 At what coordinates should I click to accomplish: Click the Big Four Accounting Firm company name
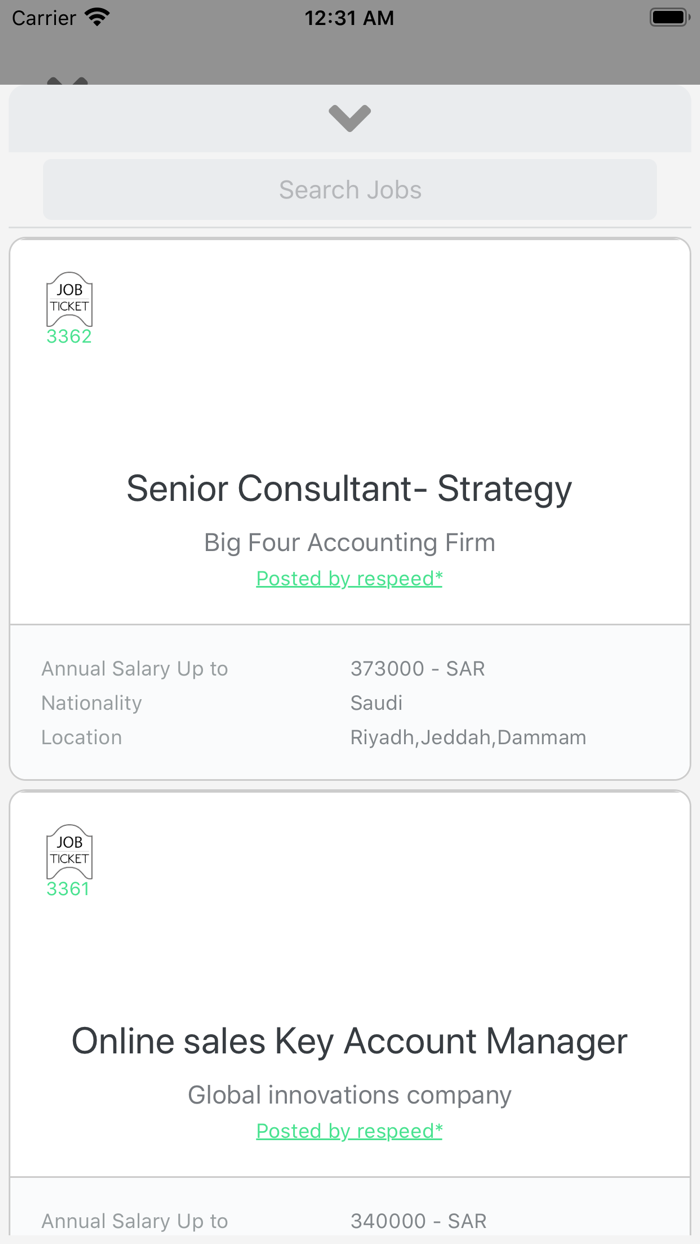pos(349,542)
